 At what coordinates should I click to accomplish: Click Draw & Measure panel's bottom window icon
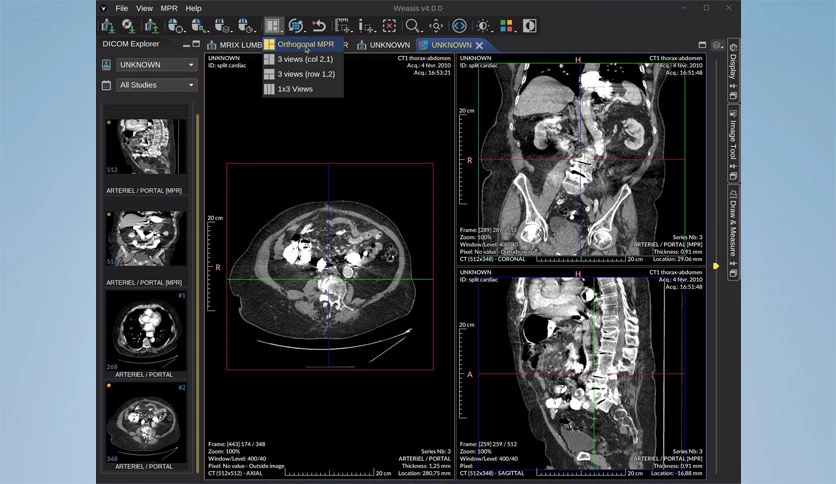click(733, 273)
